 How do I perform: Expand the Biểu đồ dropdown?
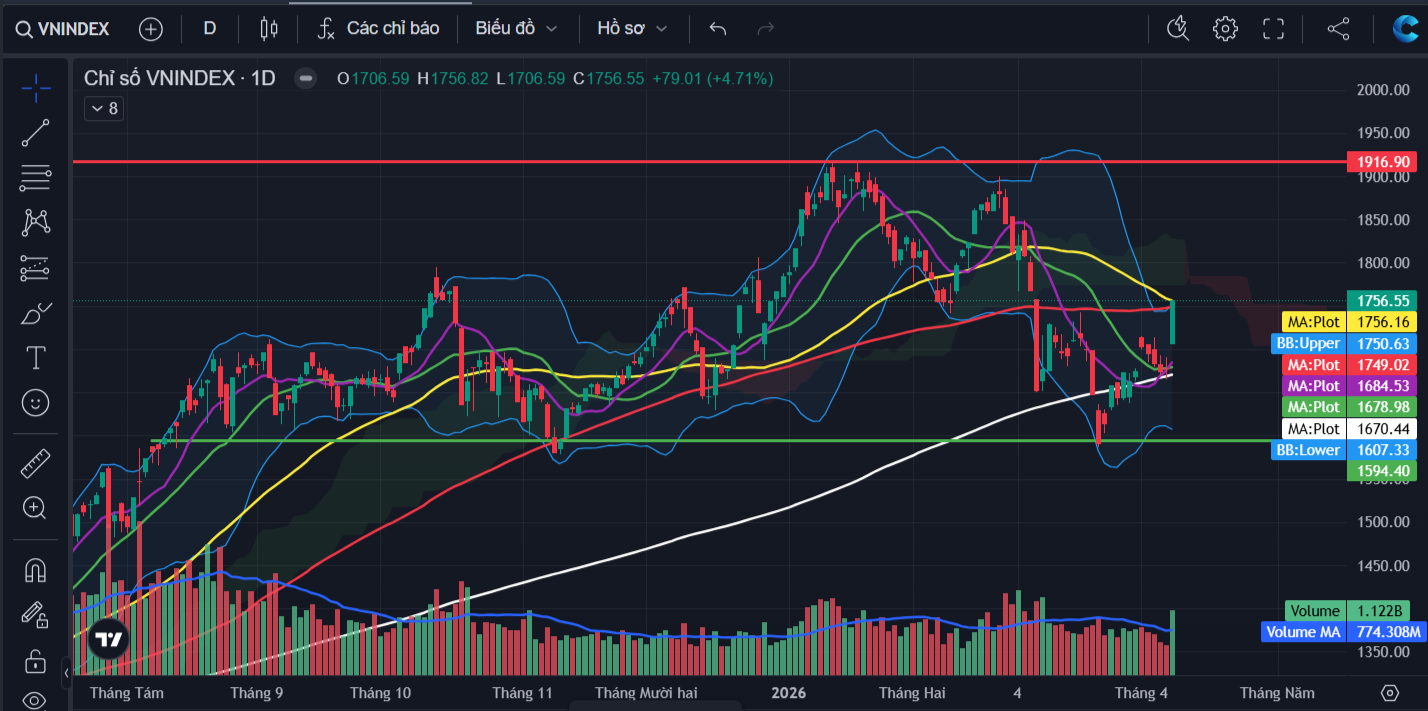coord(516,29)
